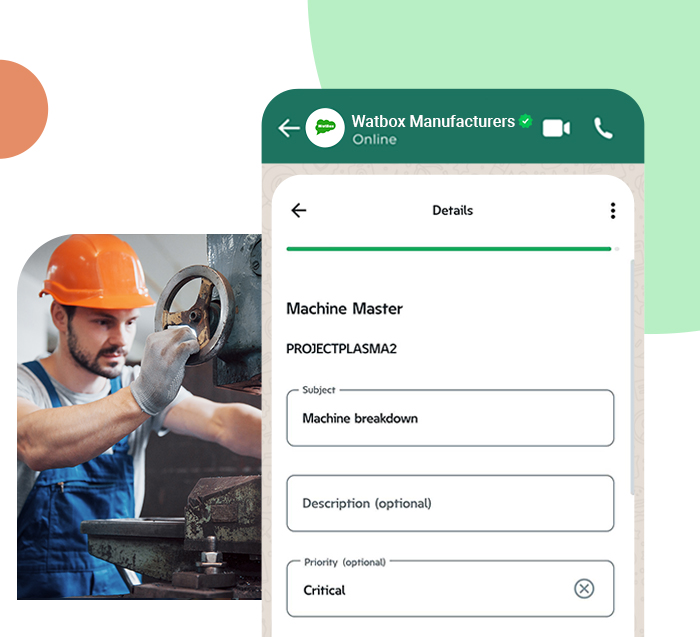Open Watbox Manufacturers profile picture

click(x=325, y=128)
